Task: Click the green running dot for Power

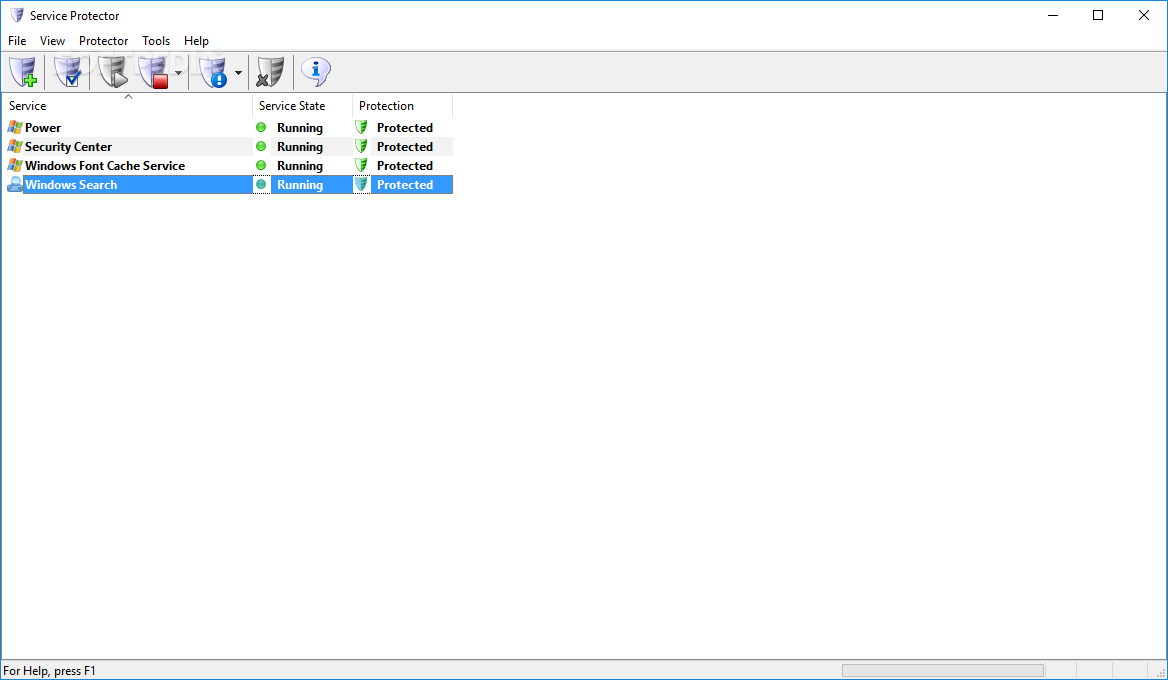Action: coord(261,127)
